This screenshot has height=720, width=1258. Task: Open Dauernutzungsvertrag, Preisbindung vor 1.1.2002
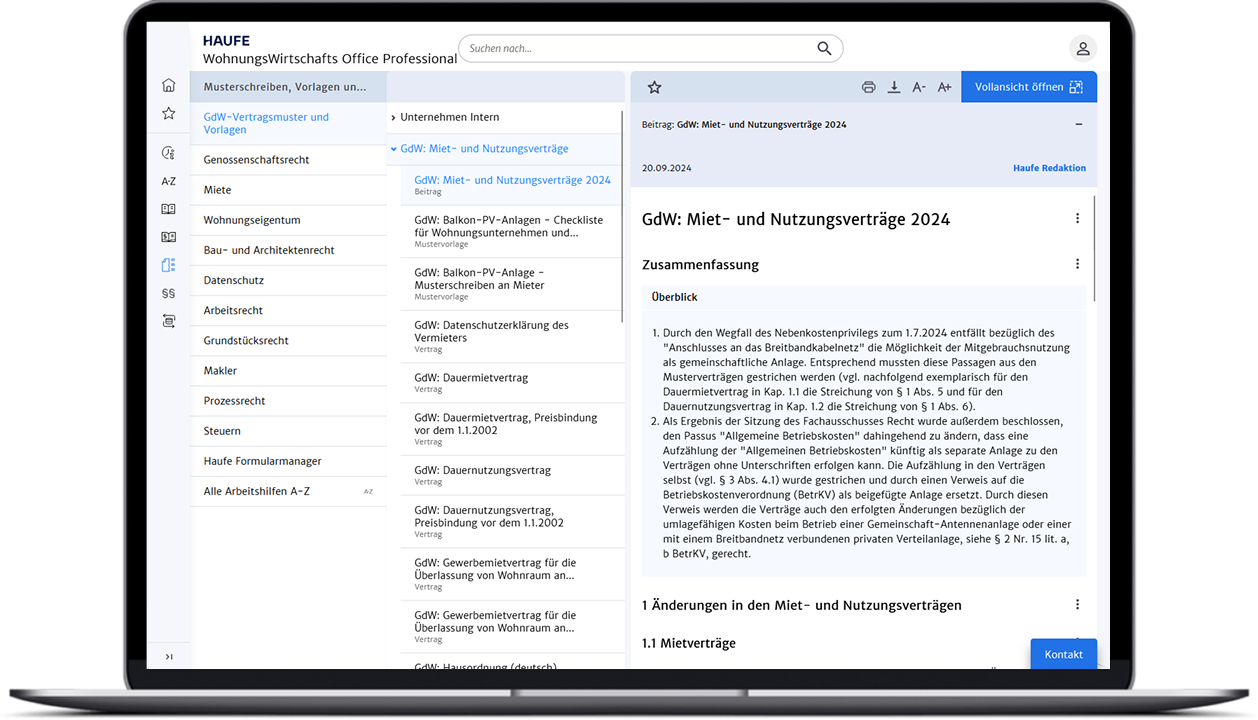(512, 521)
